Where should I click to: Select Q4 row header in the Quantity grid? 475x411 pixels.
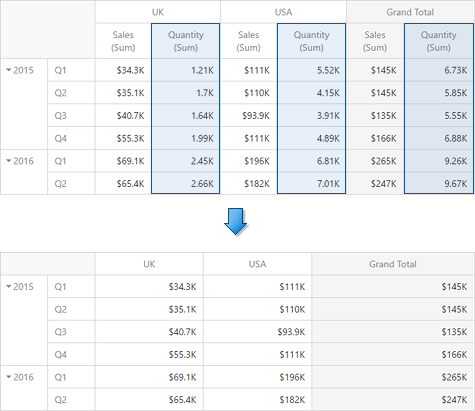point(71,138)
